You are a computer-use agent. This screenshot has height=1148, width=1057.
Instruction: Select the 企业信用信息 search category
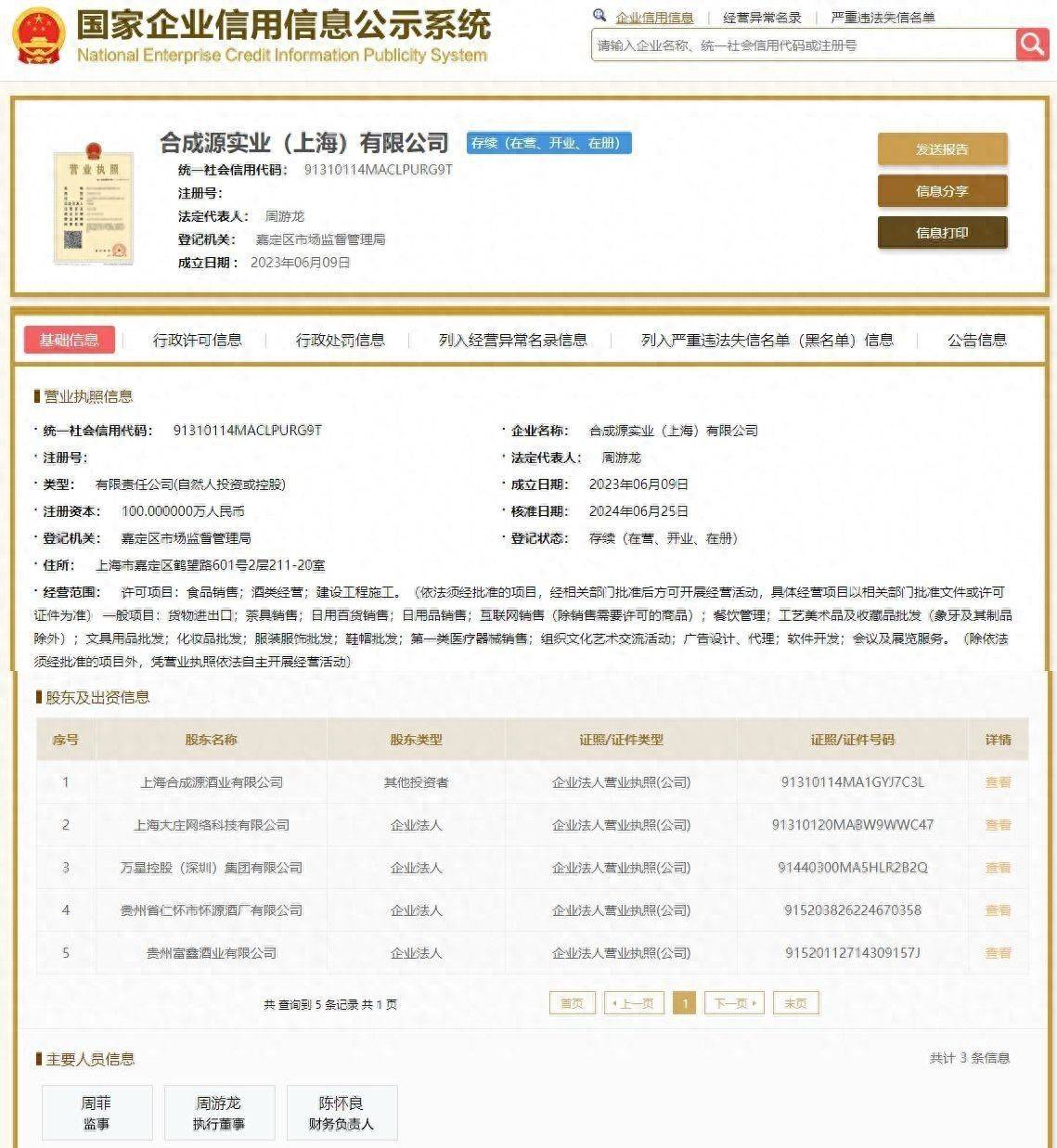pos(654,18)
